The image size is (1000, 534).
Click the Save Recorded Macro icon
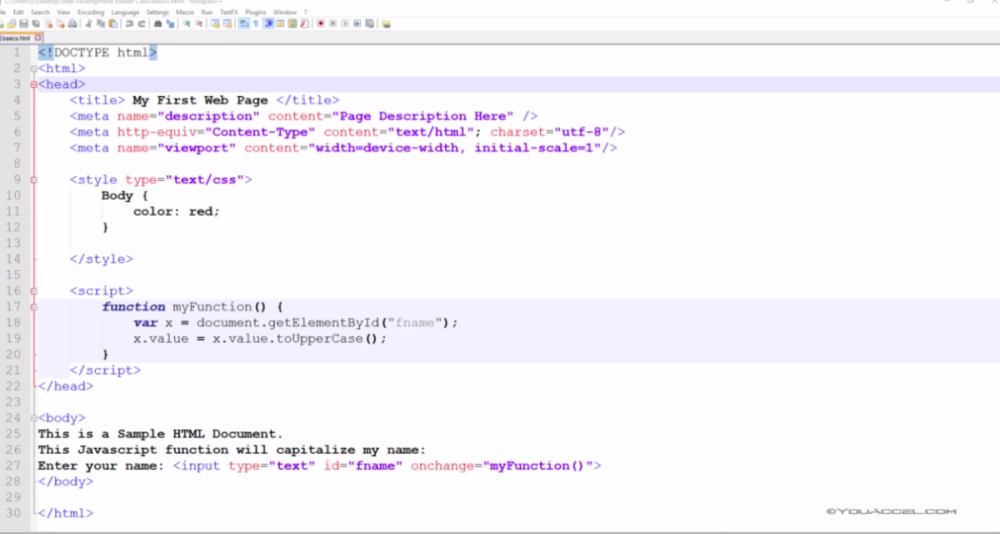370,24
